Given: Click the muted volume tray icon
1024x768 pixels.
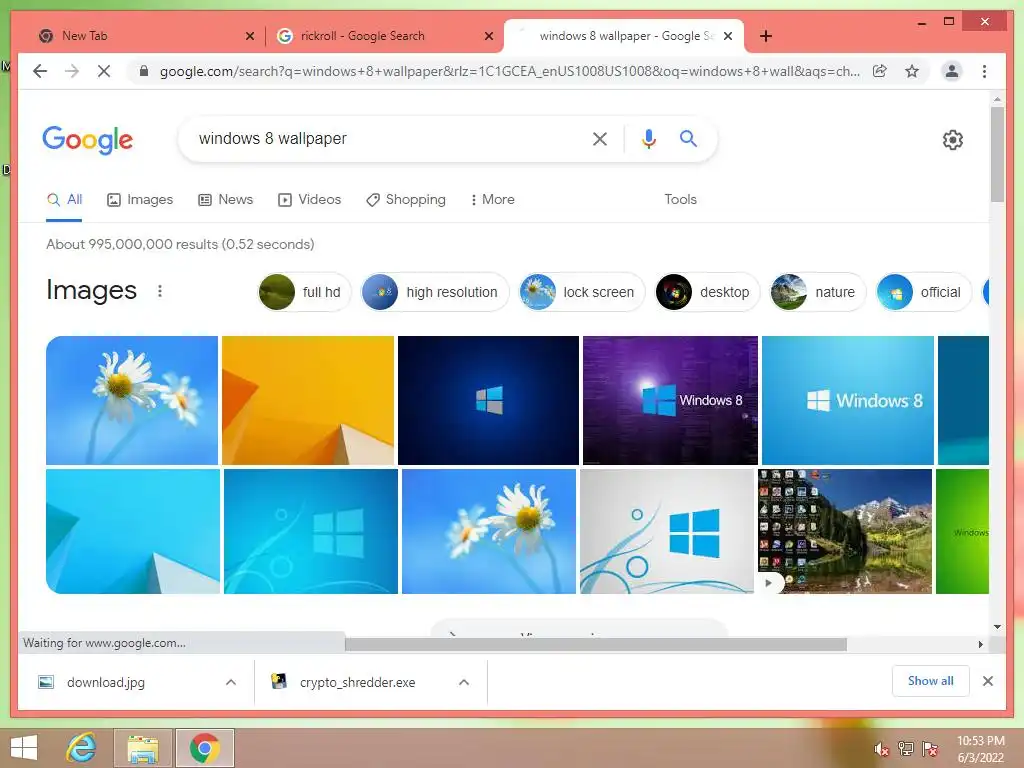Looking at the screenshot, I should (x=881, y=749).
